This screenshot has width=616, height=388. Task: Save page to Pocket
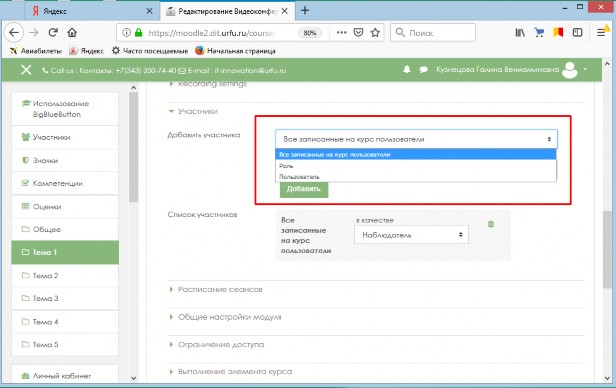(x=358, y=33)
